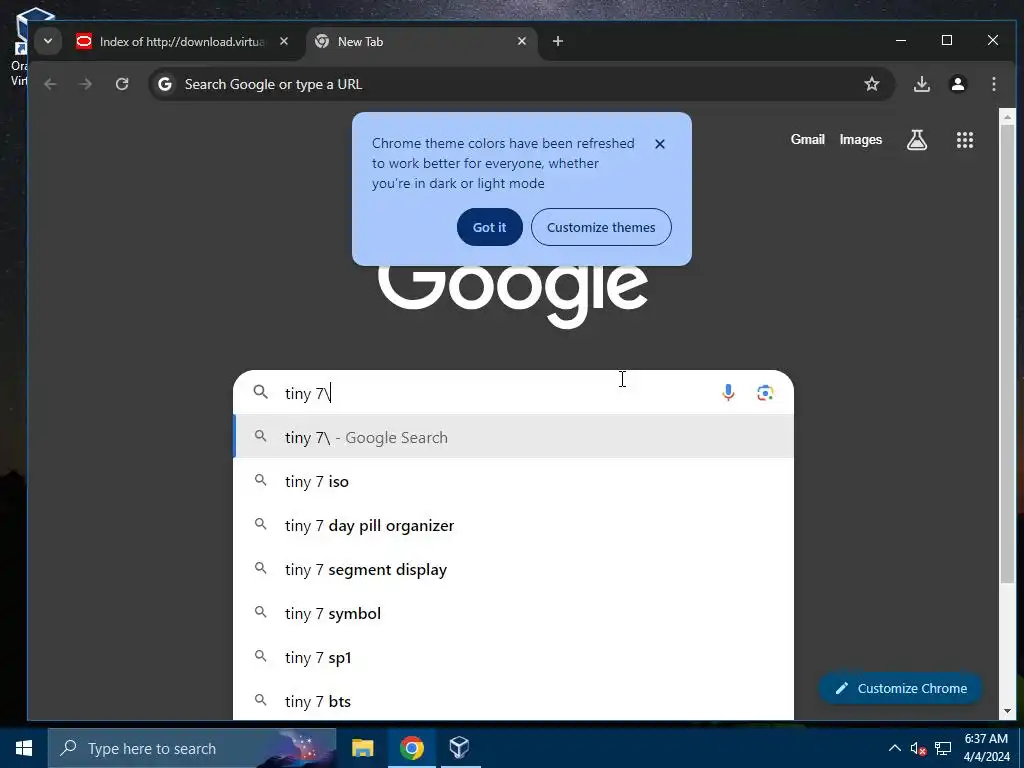1024x768 pixels.
Task: Open Google apps grid
Action: (x=965, y=140)
